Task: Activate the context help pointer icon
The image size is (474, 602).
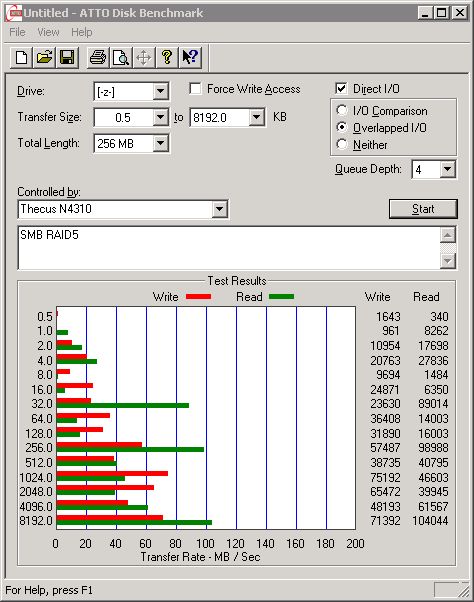Action: (x=190, y=58)
